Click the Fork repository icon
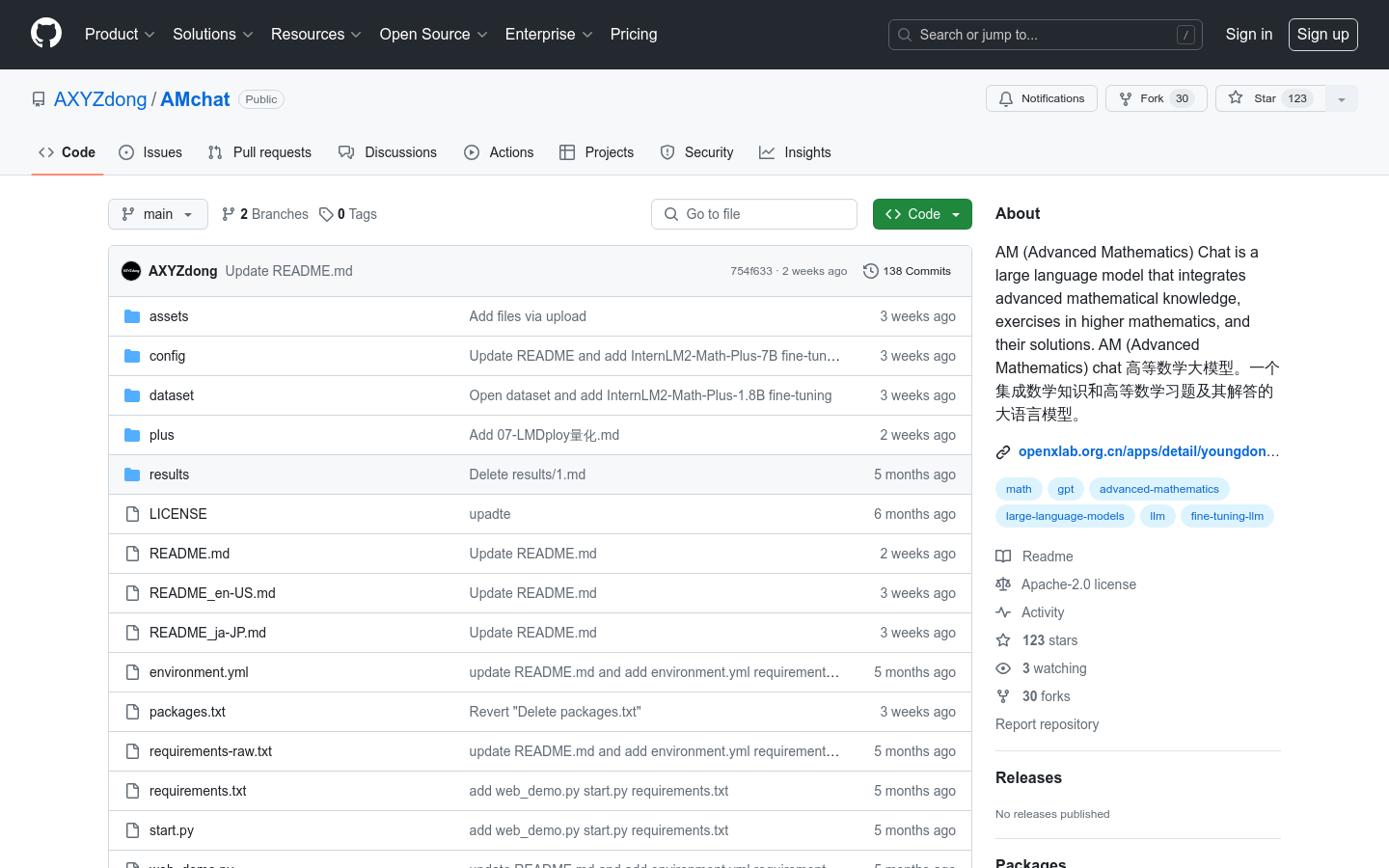 (x=1126, y=98)
